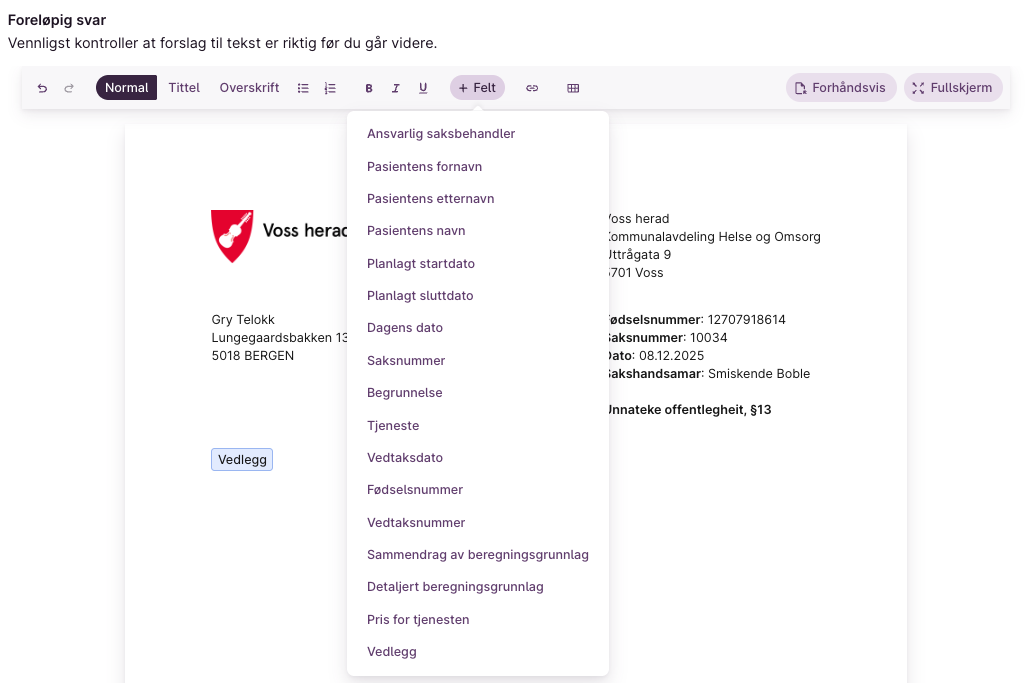The image size is (1036, 683).
Task: Open Forhåndsvis preview
Action: [840, 88]
